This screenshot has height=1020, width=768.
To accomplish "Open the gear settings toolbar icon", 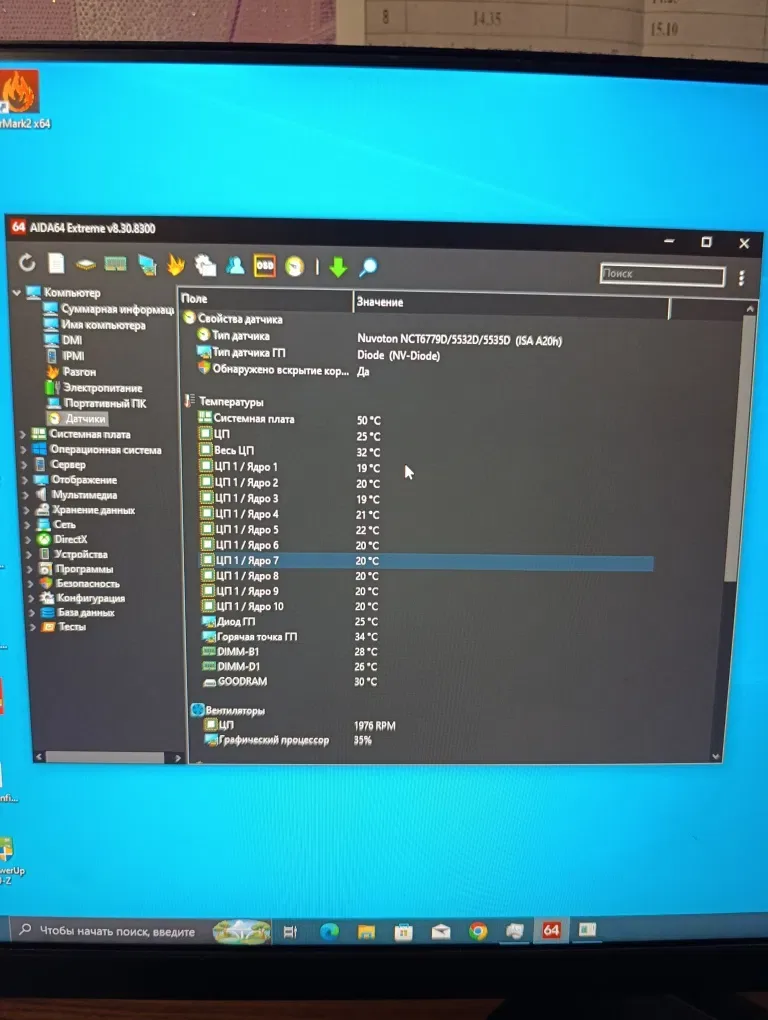I will click(x=205, y=265).
